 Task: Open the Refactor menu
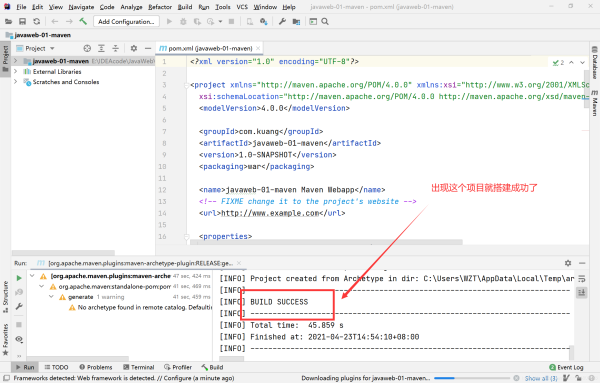[160, 7]
